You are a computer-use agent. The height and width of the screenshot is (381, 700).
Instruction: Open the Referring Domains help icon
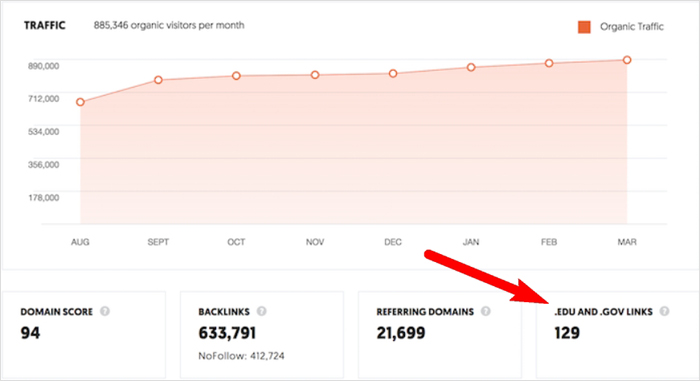click(486, 311)
